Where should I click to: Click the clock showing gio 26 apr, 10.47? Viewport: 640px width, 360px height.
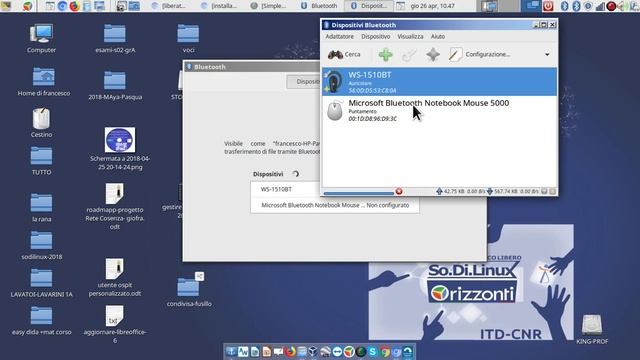click(x=432, y=6)
